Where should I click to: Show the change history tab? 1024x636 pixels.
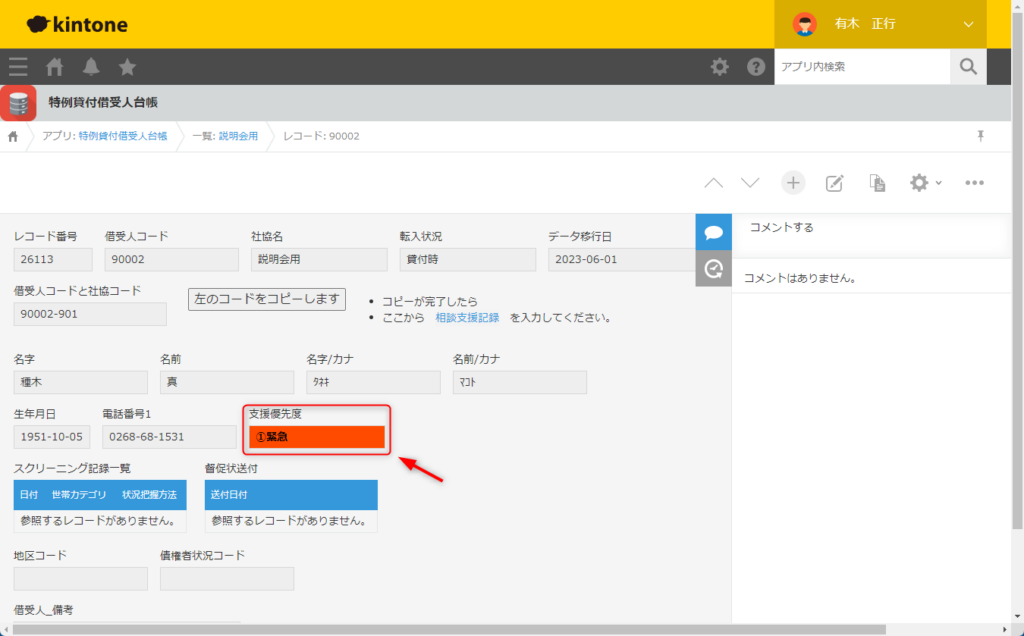(x=713, y=268)
